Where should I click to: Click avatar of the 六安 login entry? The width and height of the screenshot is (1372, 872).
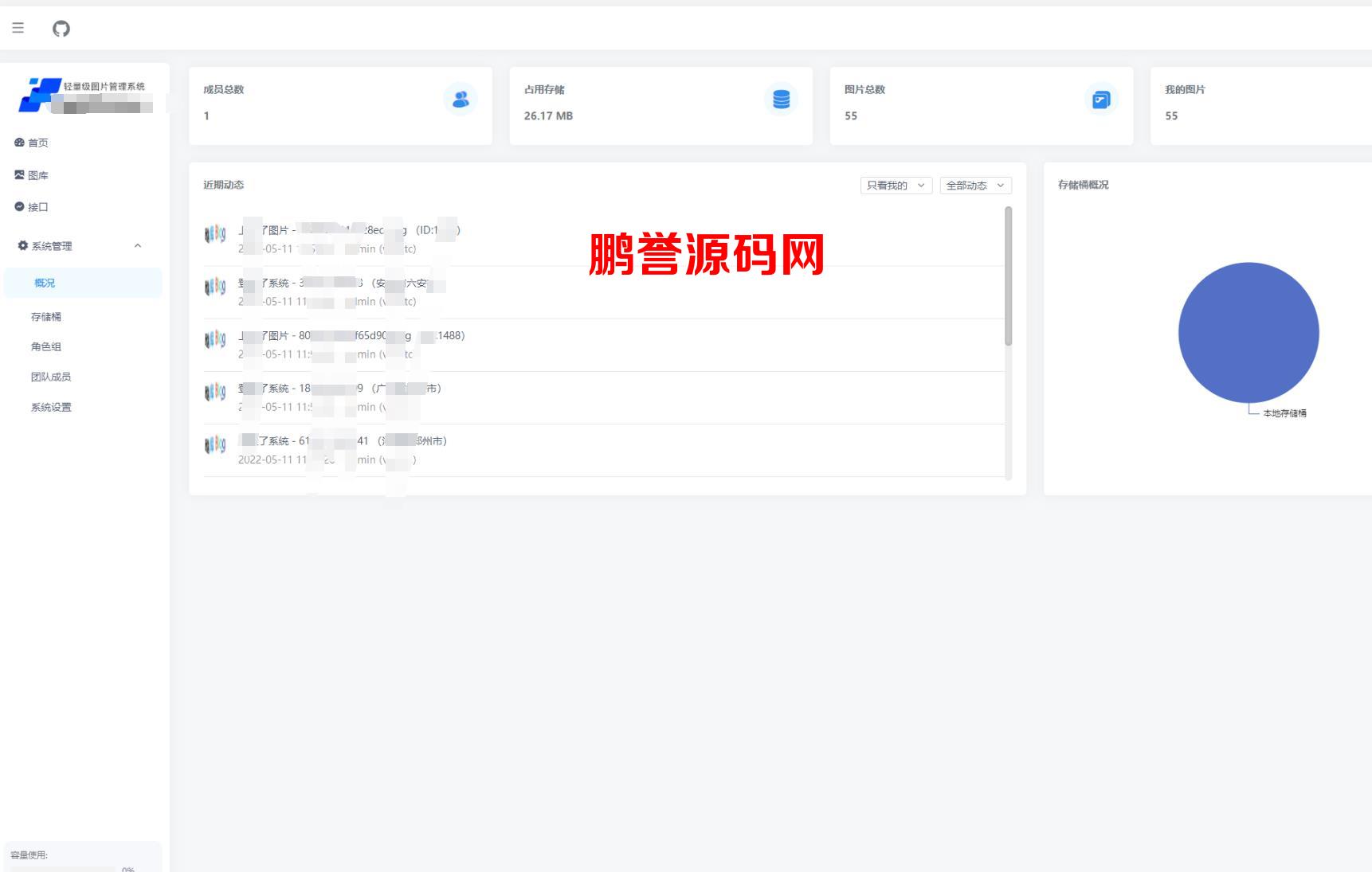click(215, 287)
